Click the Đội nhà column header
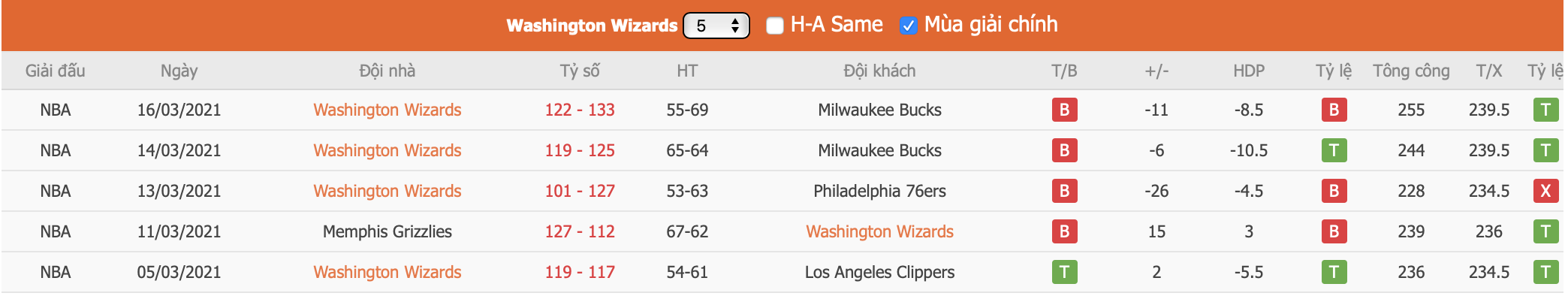The height and width of the screenshot is (296, 1568). pyautogui.click(x=387, y=71)
